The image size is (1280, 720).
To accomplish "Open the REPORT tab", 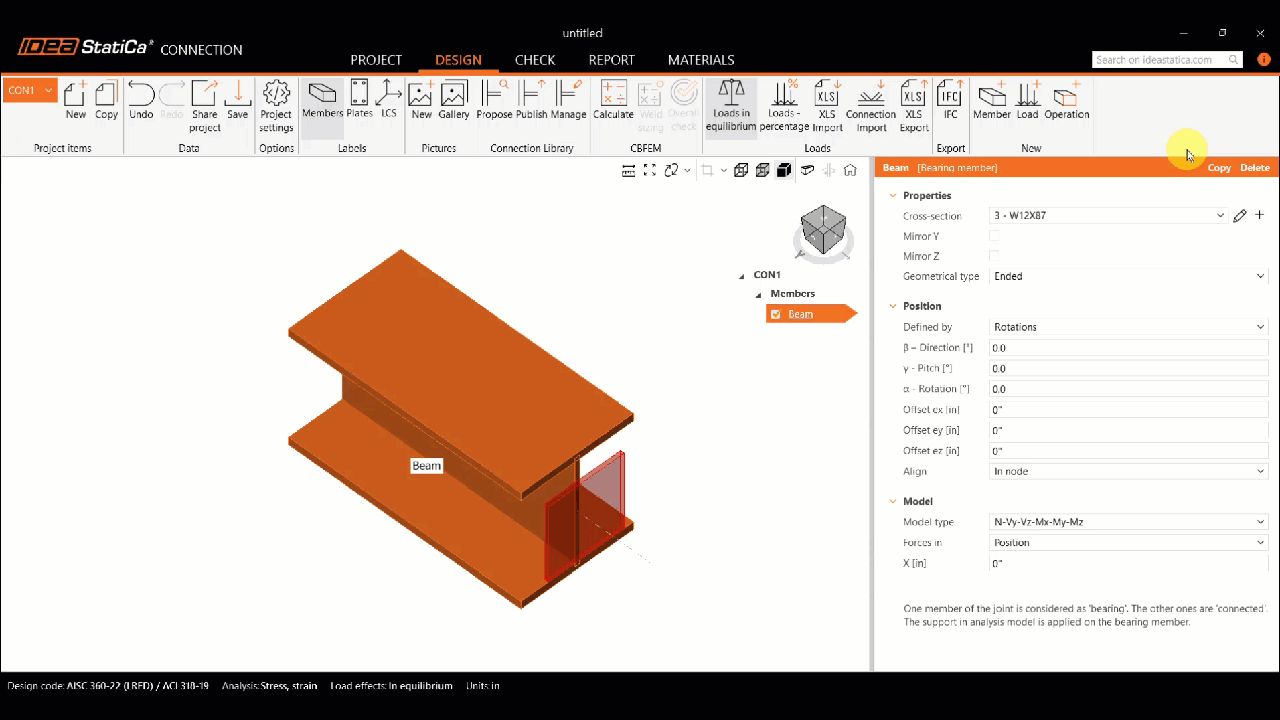I will 611,60.
